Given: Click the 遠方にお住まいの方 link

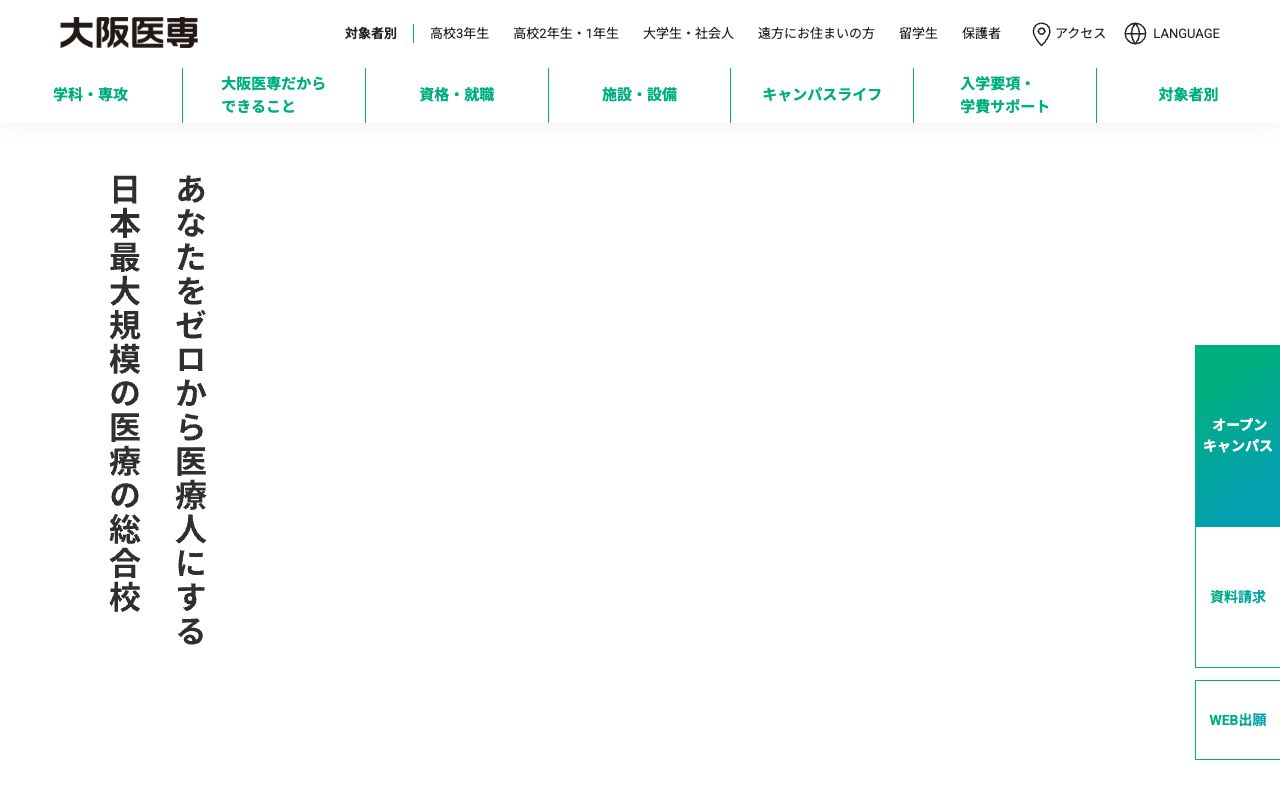Looking at the screenshot, I should click(816, 33).
